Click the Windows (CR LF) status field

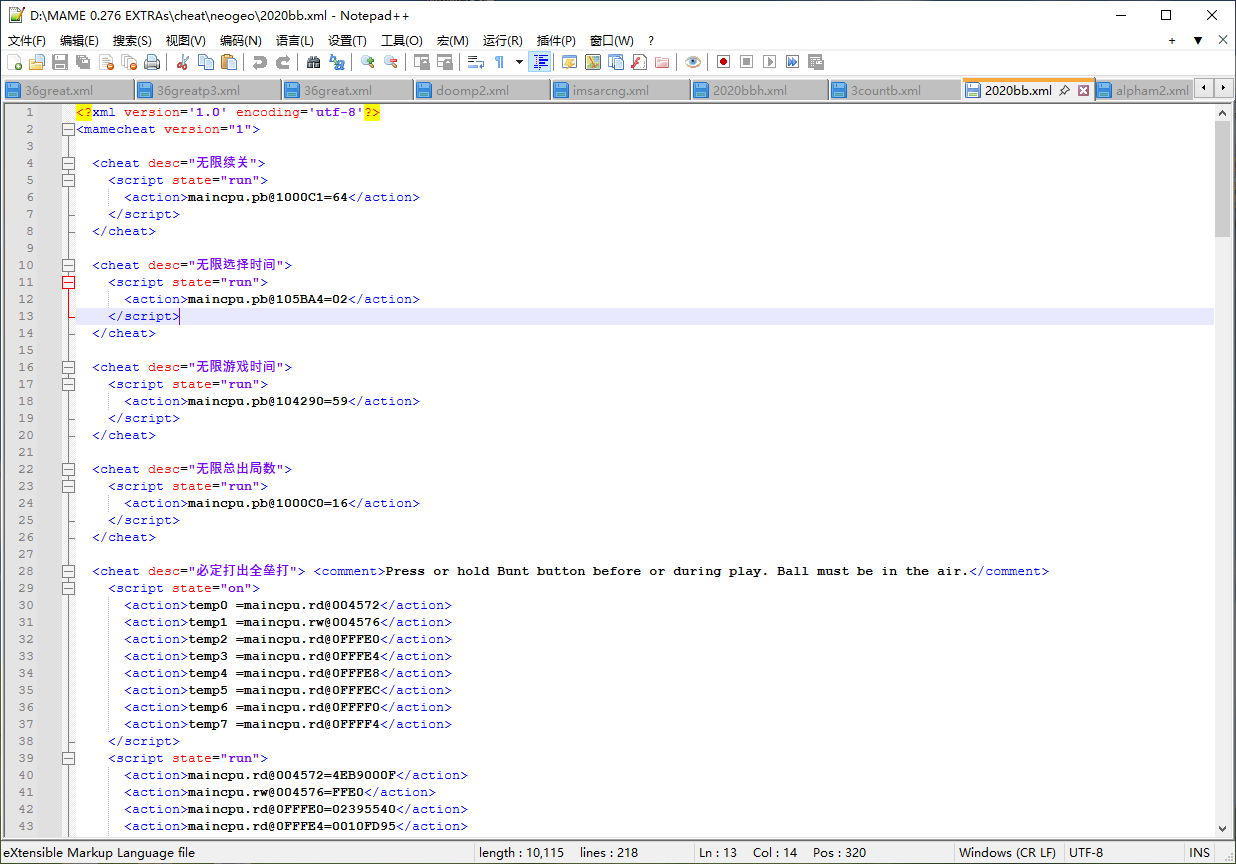click(1007, 853)
